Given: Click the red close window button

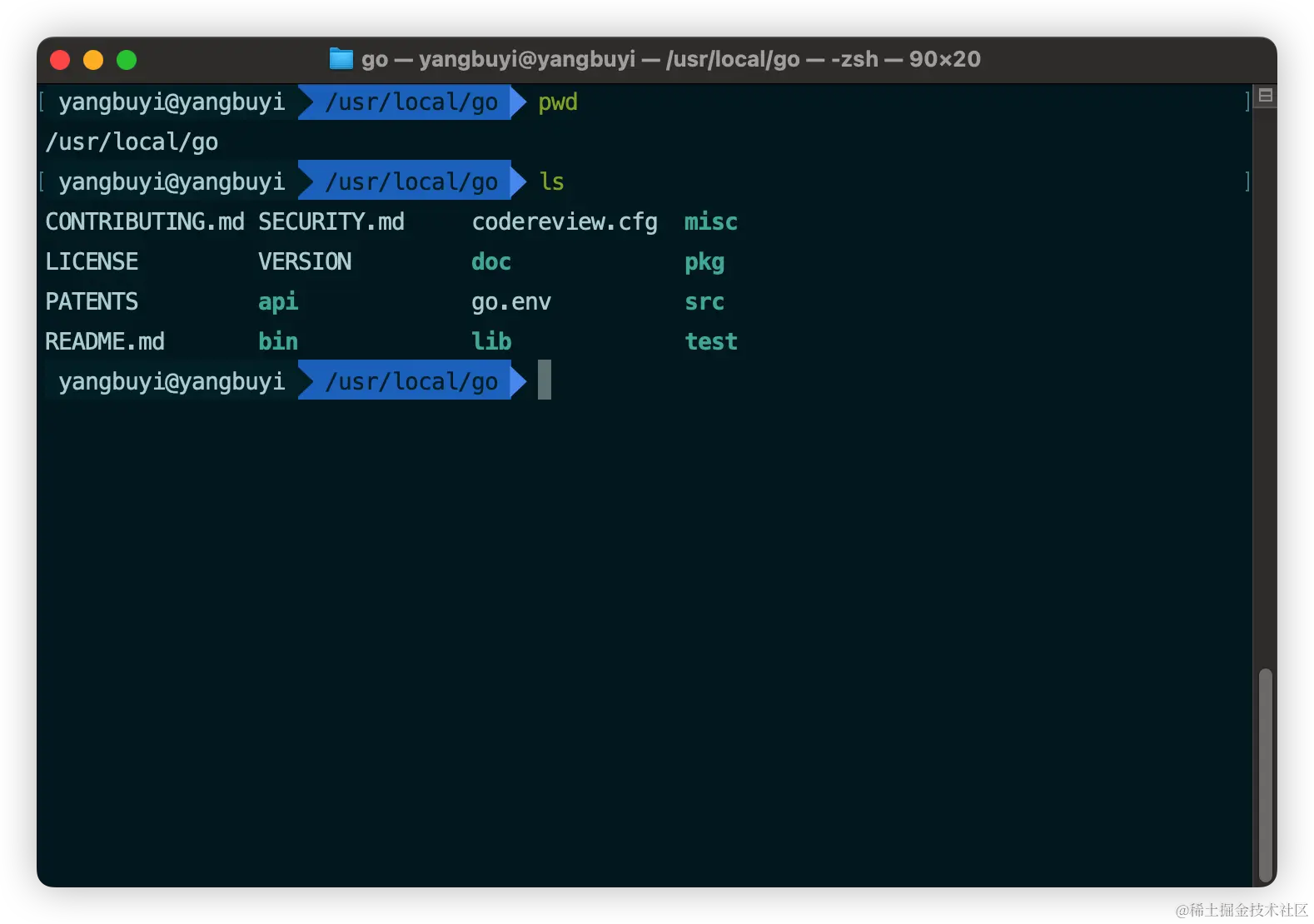Looking at the screenshot, I should point(60,60).
